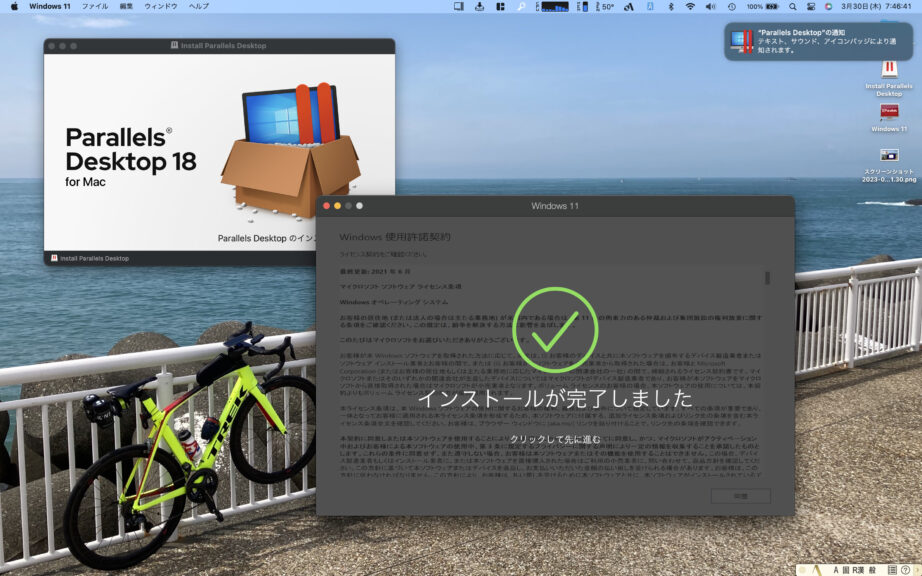Open the ファイル menu

pos(95,6)
